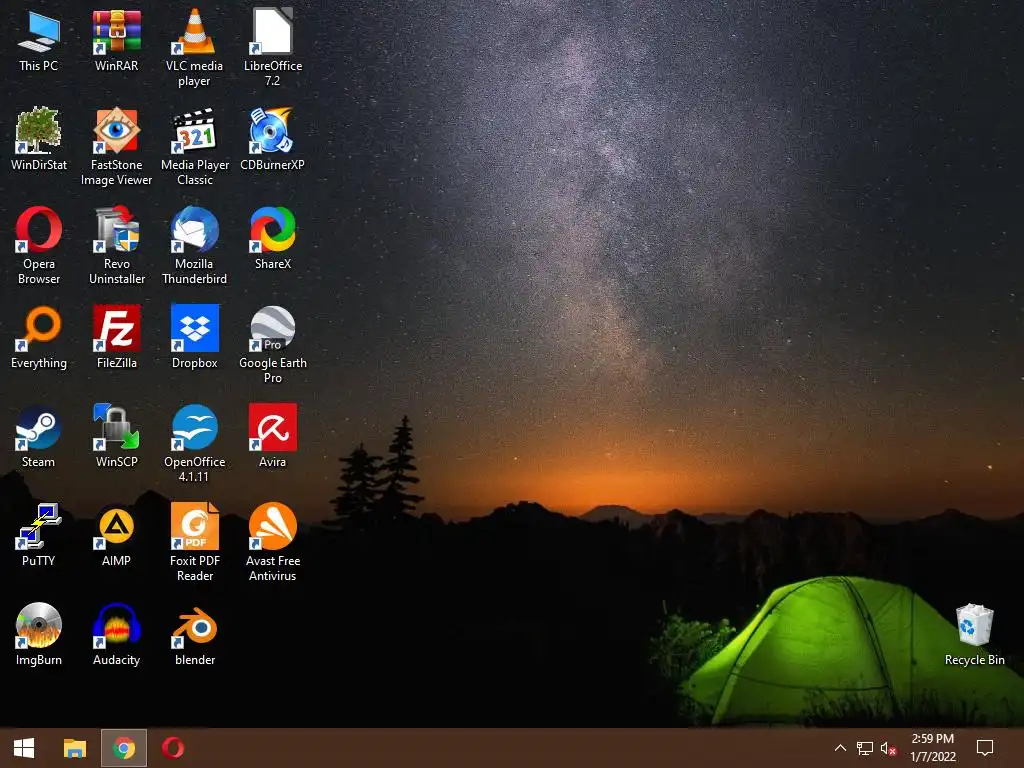Show hidden system tray icons
This screenshot has width=1024, height=768.
[840, 748]
